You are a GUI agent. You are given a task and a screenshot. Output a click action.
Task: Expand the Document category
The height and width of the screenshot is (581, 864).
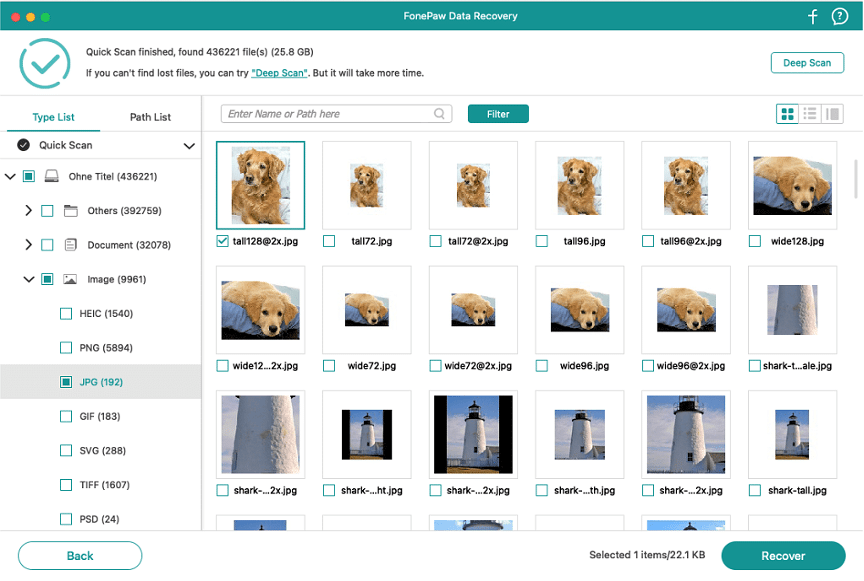point(29,245)
